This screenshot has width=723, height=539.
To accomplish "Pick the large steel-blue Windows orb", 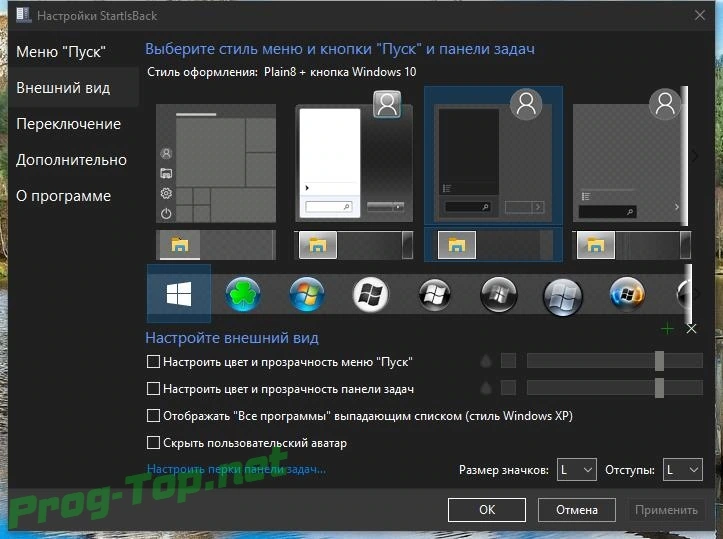I will click(563, 297).
